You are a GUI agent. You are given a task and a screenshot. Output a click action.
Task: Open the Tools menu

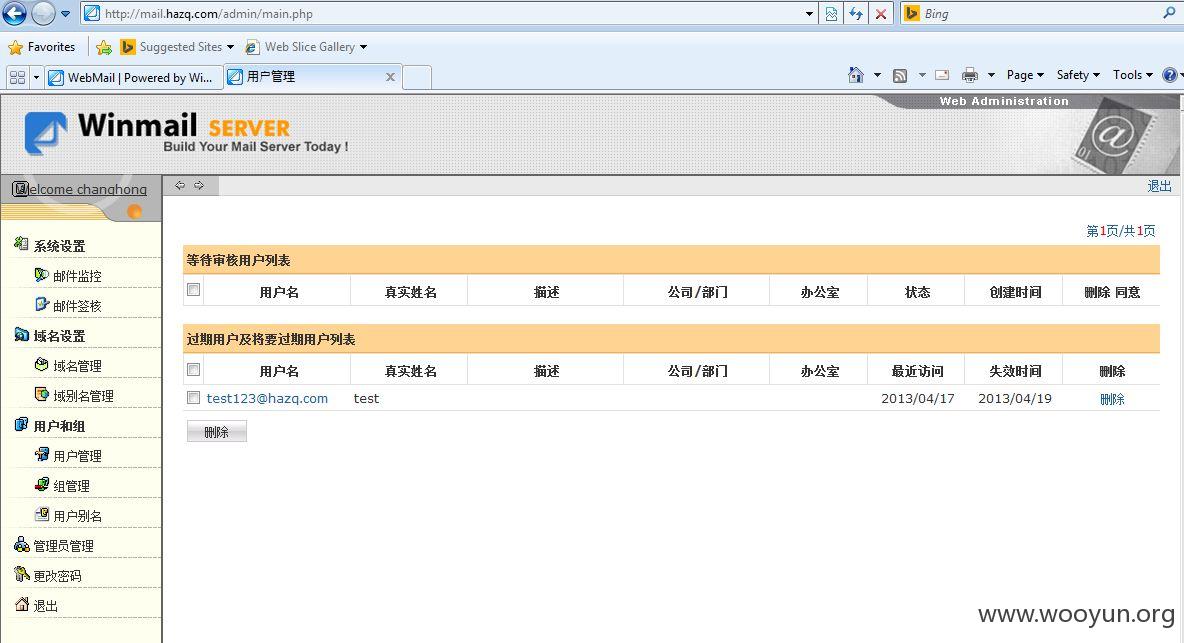[x=1133, y=75]
